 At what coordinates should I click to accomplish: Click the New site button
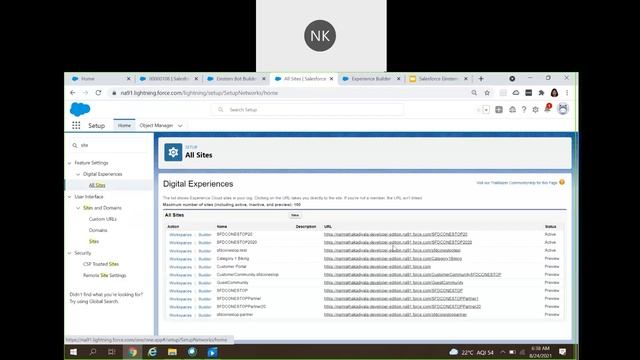point(295,215)
